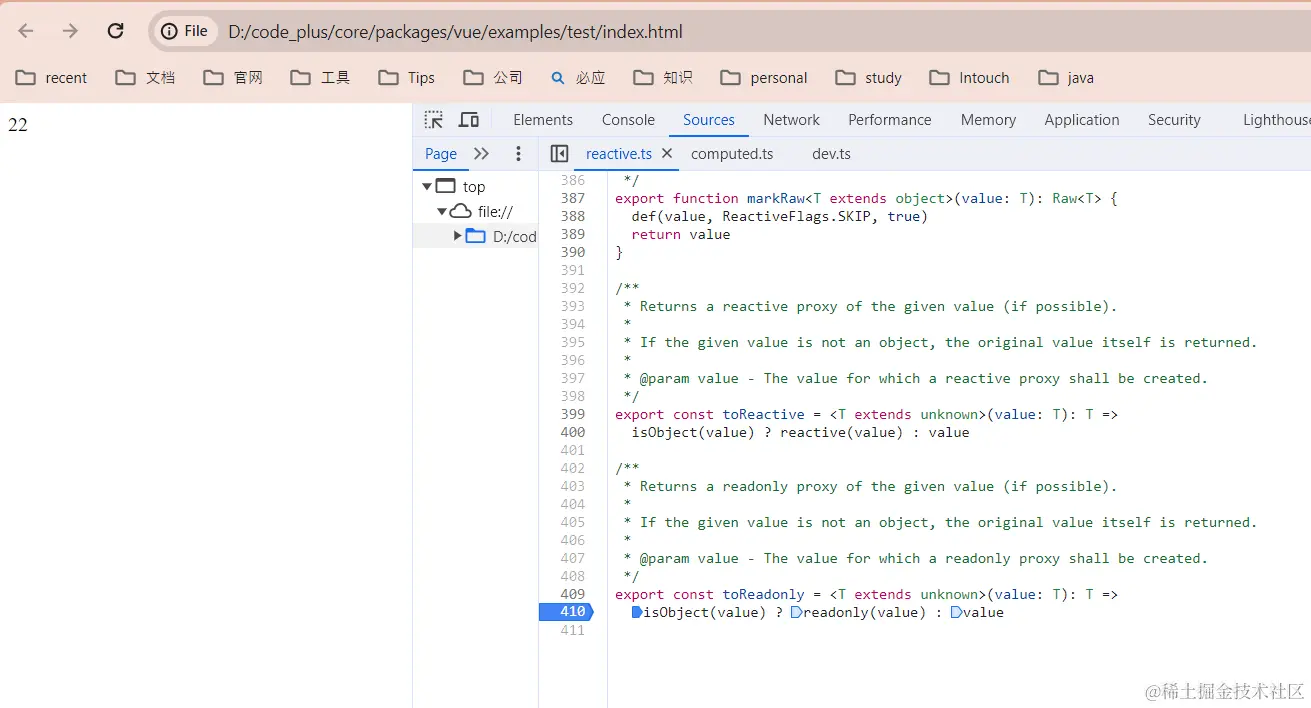Show more navigator tabs chevron
This screenshot has width=1311, height=708.
tap(481, 154)
